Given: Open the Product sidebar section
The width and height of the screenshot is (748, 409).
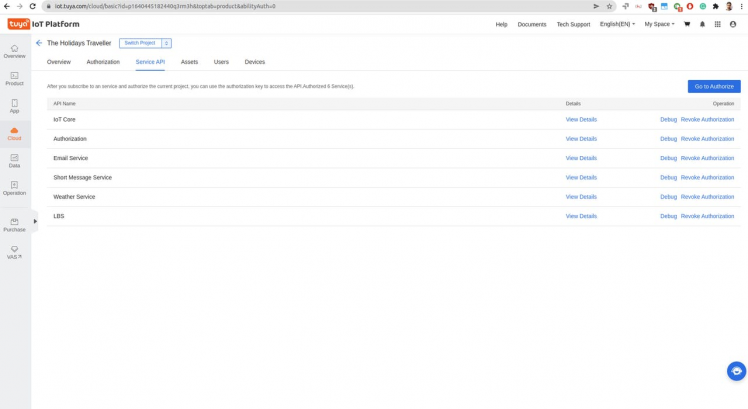Looking at the screenshot, I should [14, 79].
